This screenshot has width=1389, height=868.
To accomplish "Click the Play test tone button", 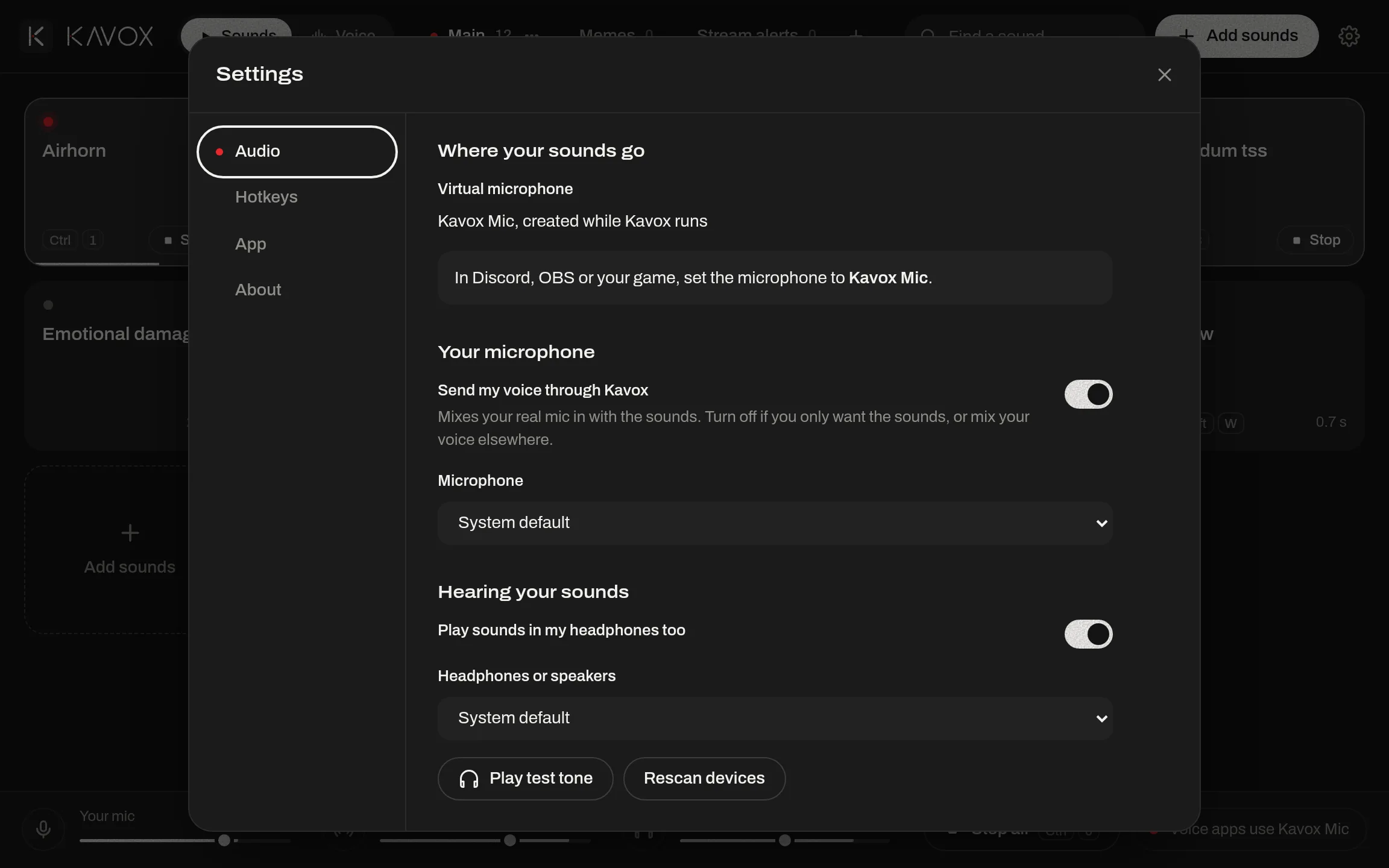I will [x=525, y=779].
